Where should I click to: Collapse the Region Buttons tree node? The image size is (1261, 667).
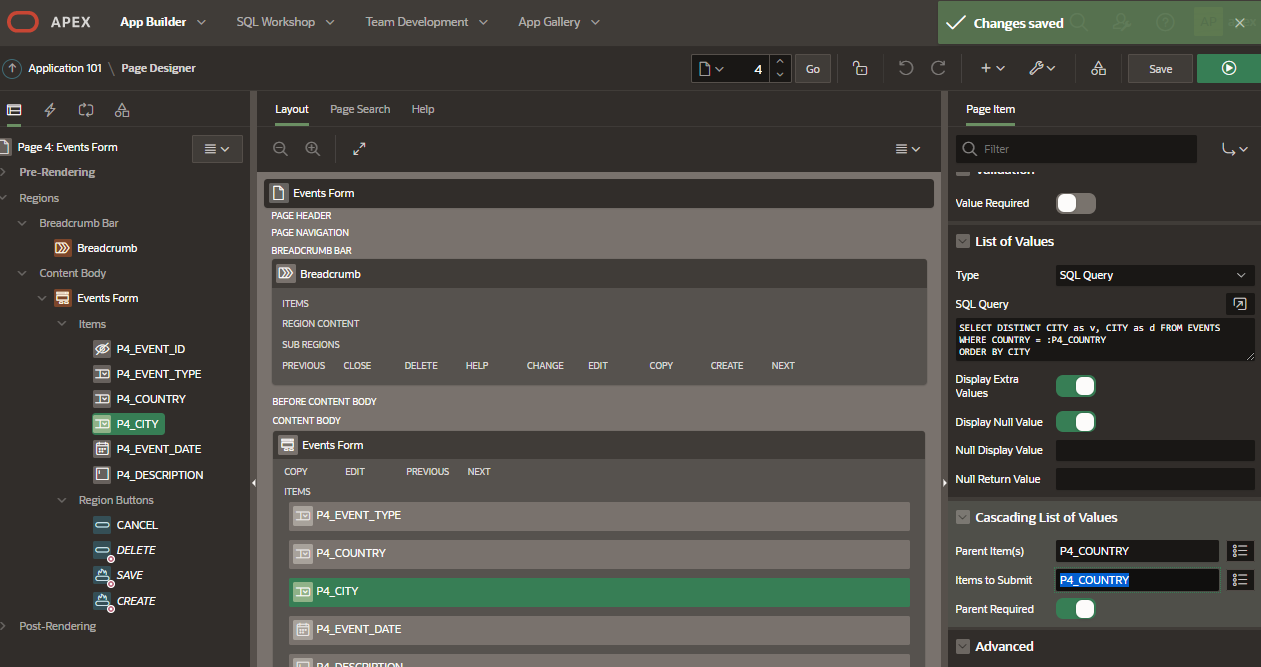click(x=62, y=500)
